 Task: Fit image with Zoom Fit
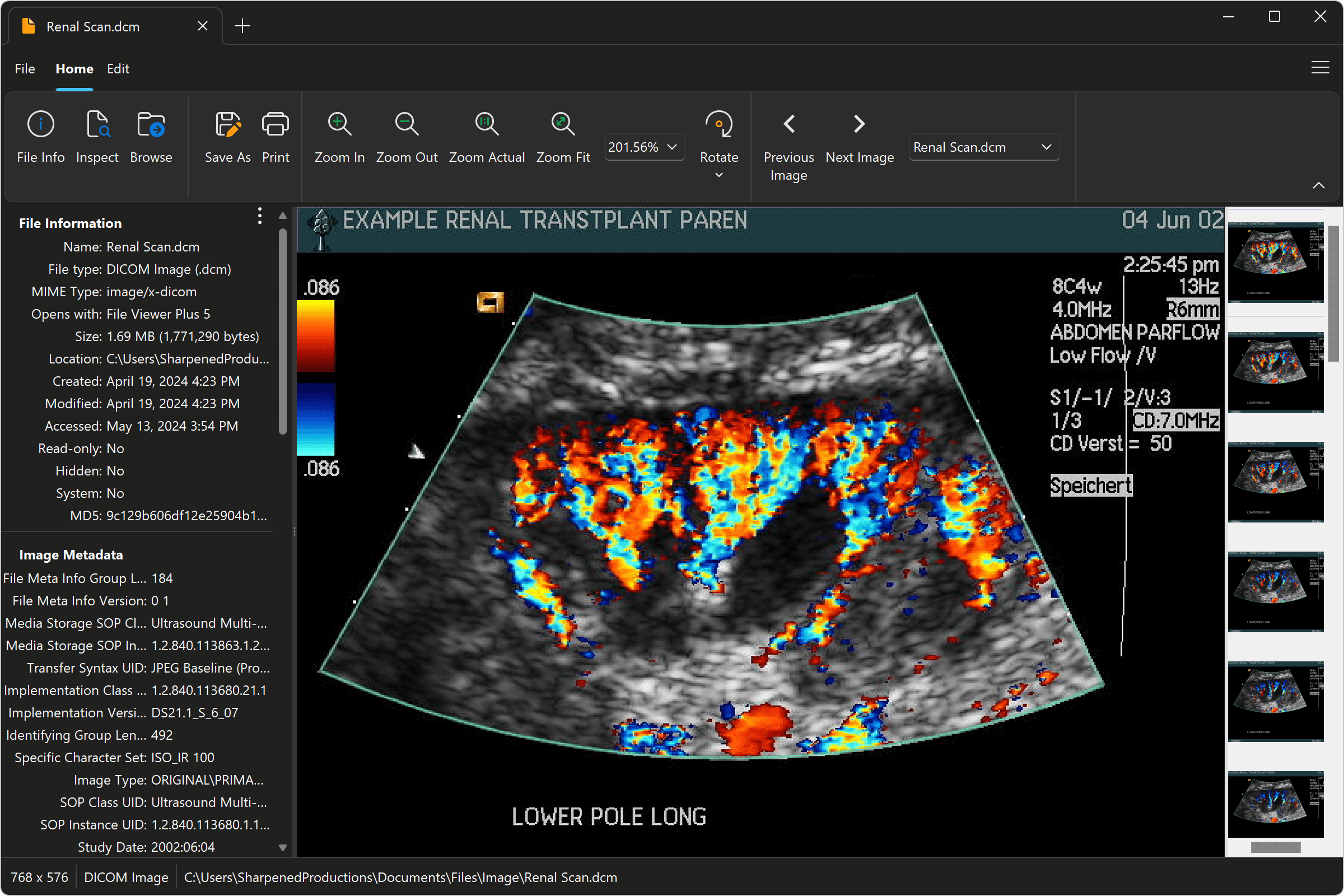click(x=563, y=124)
